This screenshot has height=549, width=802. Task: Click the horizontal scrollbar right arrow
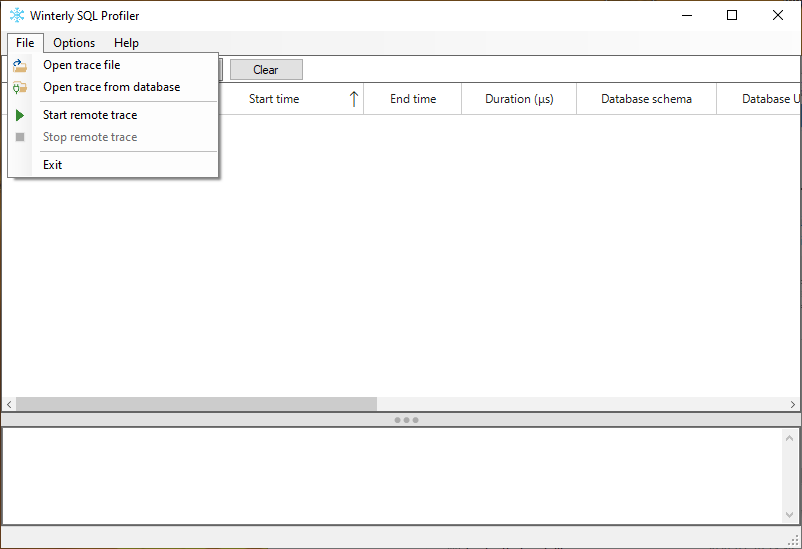pyautogui.click(x=793, y=404)
